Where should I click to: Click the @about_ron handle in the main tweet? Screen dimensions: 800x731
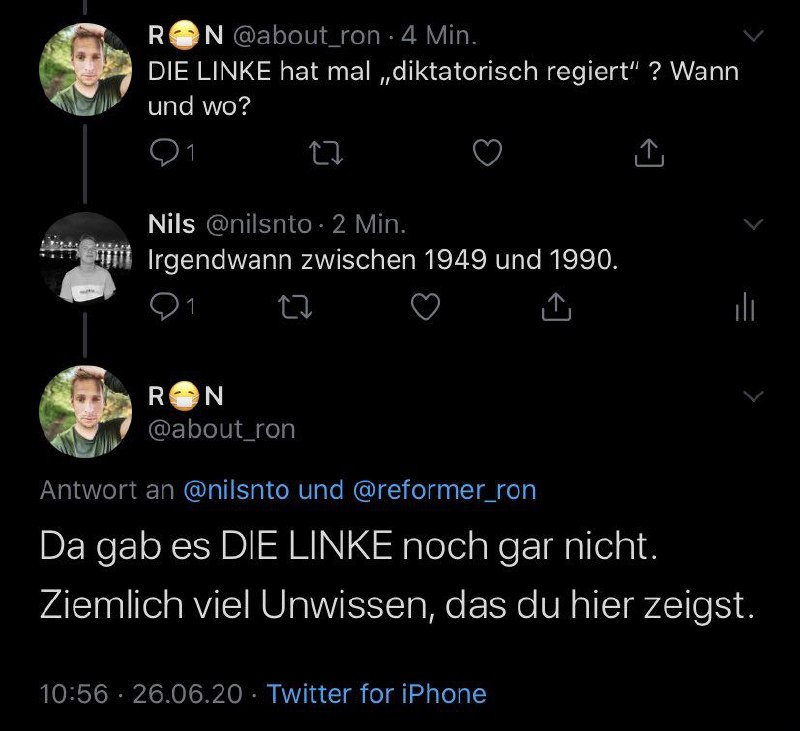tap(221, 429)
